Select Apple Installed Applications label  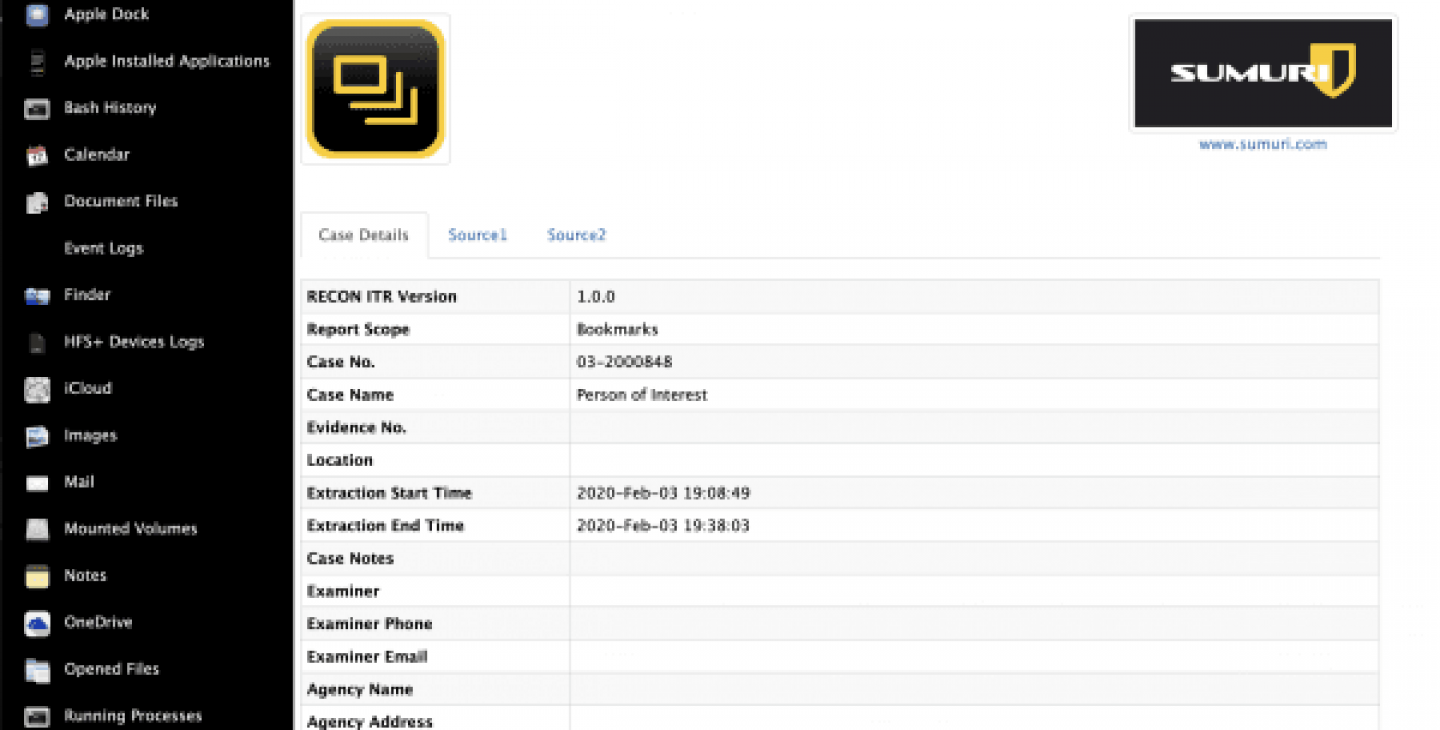[167, 61]
